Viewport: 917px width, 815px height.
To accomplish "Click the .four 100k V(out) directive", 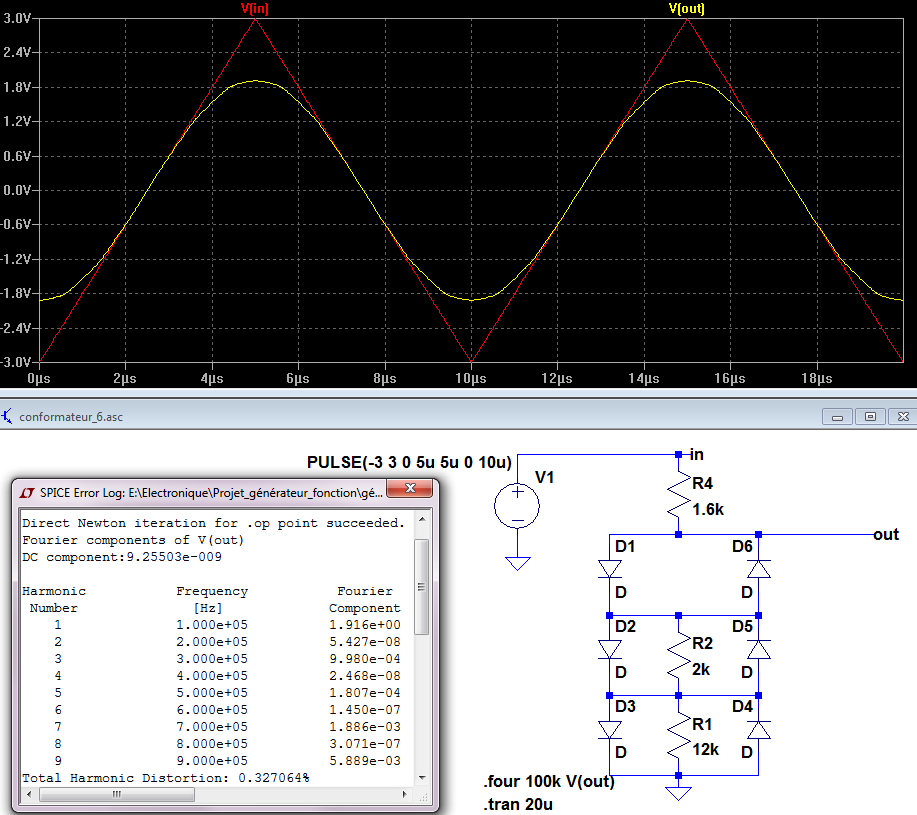I will coord(549,782).
